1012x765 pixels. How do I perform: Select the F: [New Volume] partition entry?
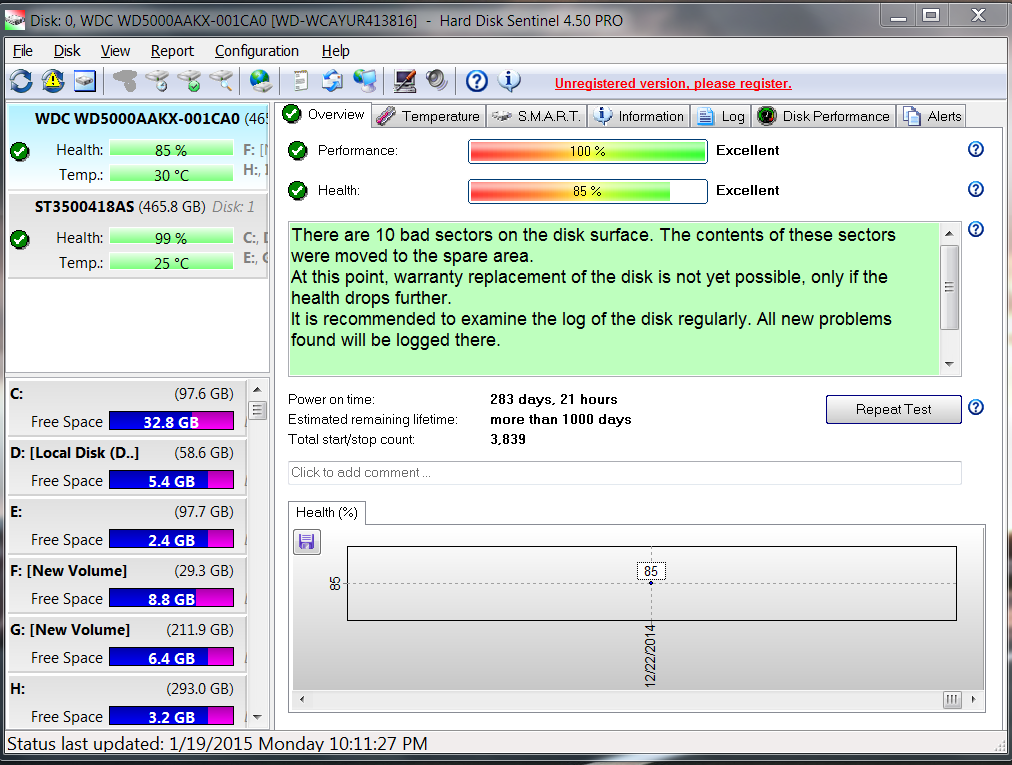pyautogui.click(x=127, y=586)
